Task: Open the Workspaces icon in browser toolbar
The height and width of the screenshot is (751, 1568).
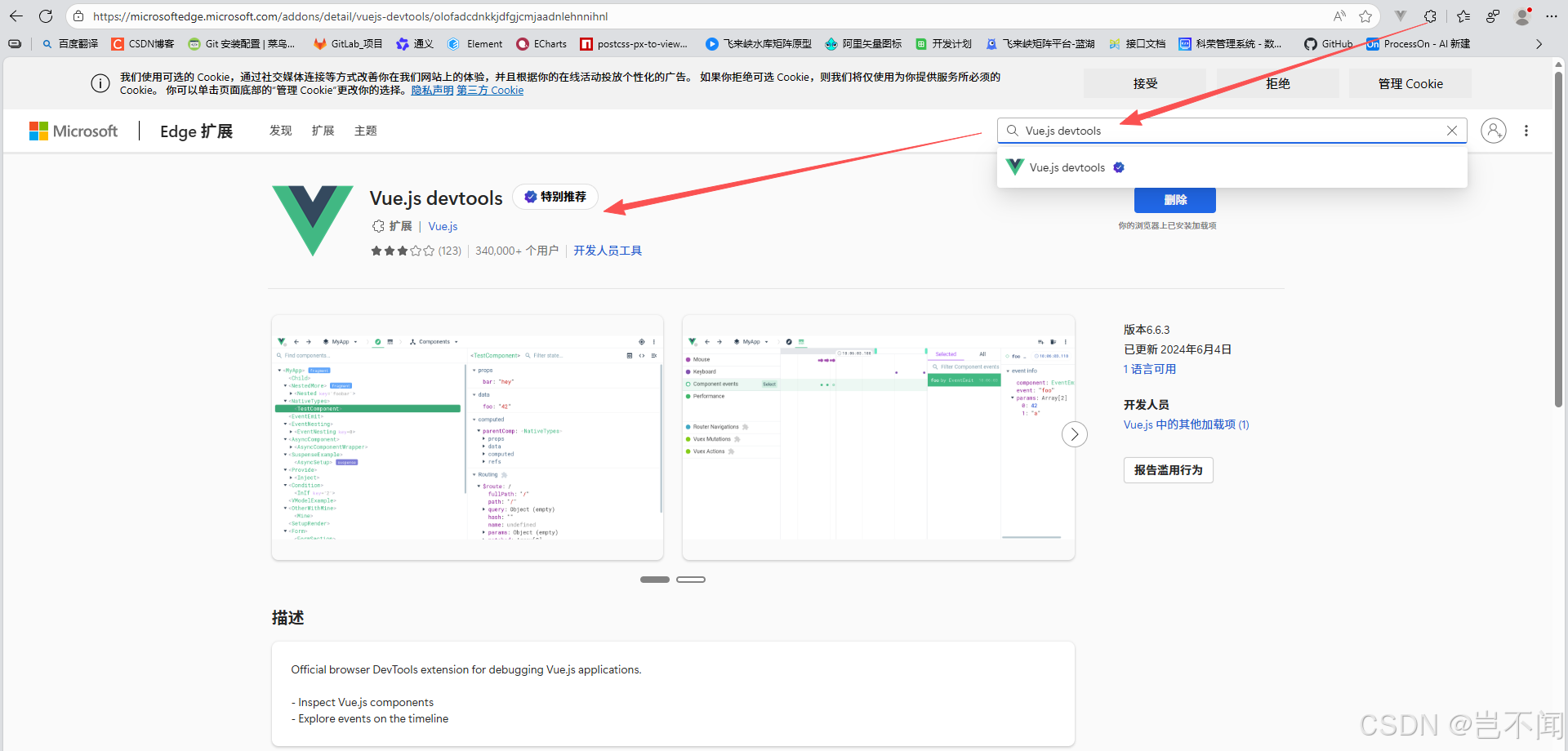Action: pyautogui.click(x=1493, y=16)
